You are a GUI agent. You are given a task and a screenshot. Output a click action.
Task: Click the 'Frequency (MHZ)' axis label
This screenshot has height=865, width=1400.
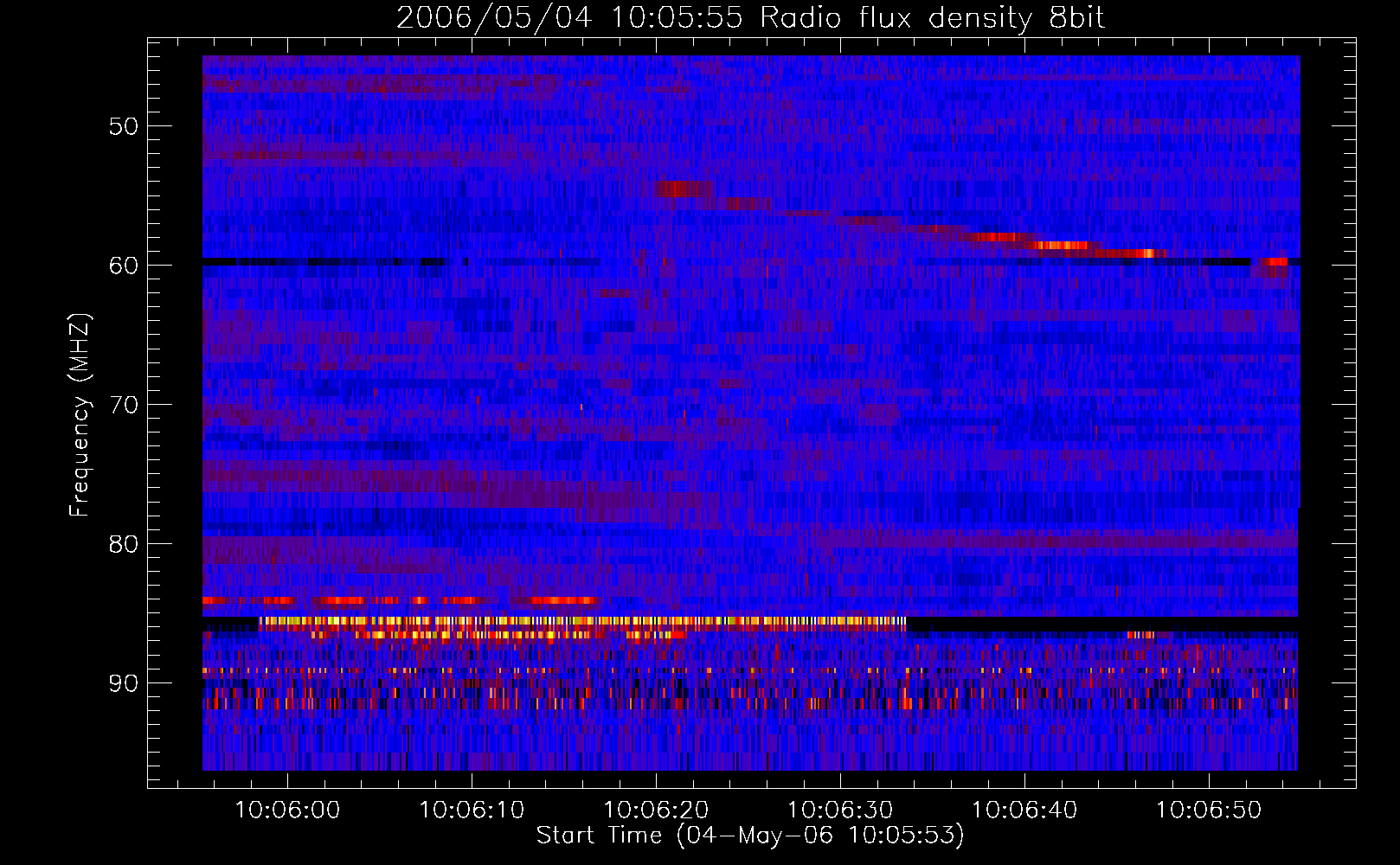point(80,415)
